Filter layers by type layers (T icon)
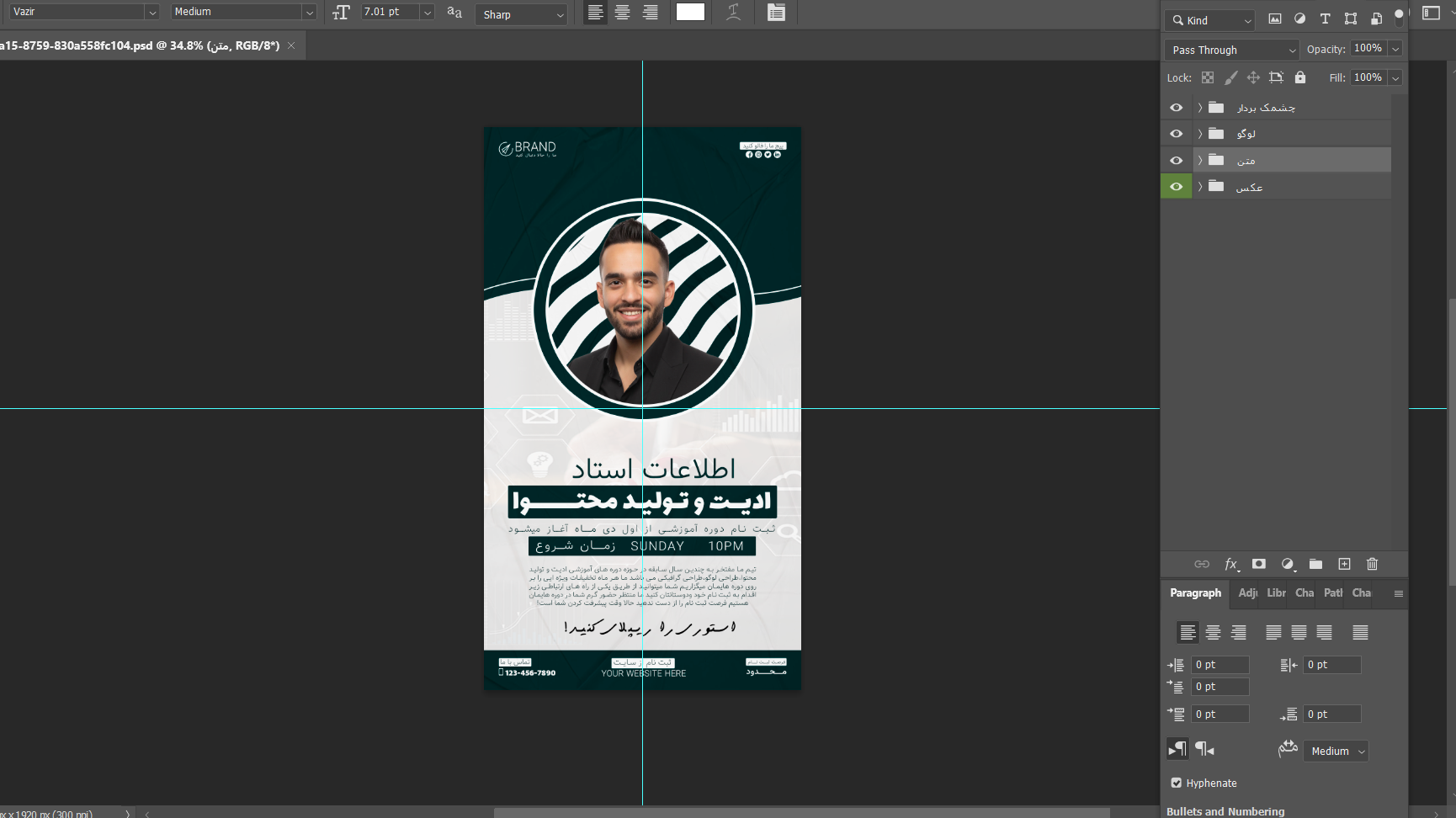The height and width of the screenshot is (818, 1456). tap(1325, 19)
